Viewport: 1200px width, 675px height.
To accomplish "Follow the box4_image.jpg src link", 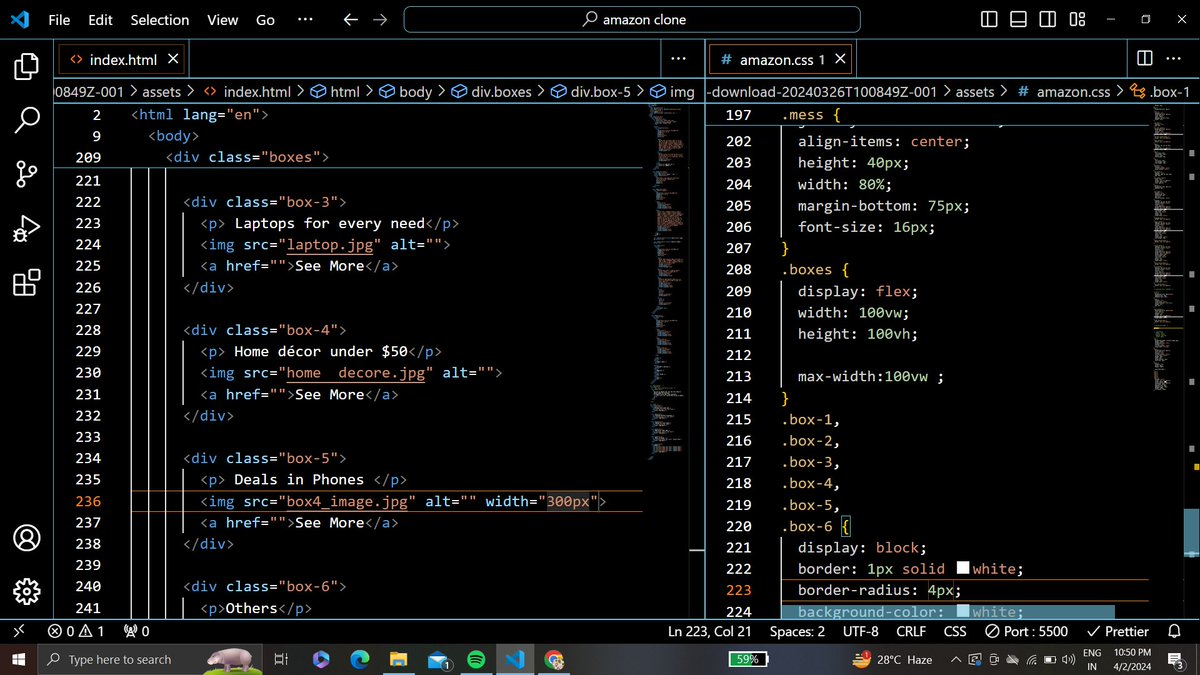I will [x=346, y=501].
